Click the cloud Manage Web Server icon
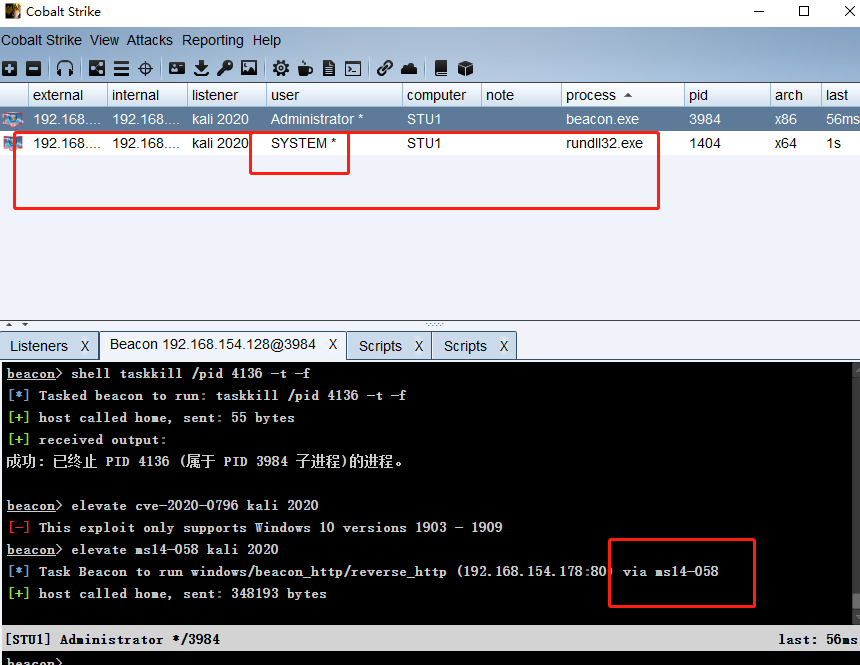860x665 pixels. pyautogui.click(x=409, y=69)
